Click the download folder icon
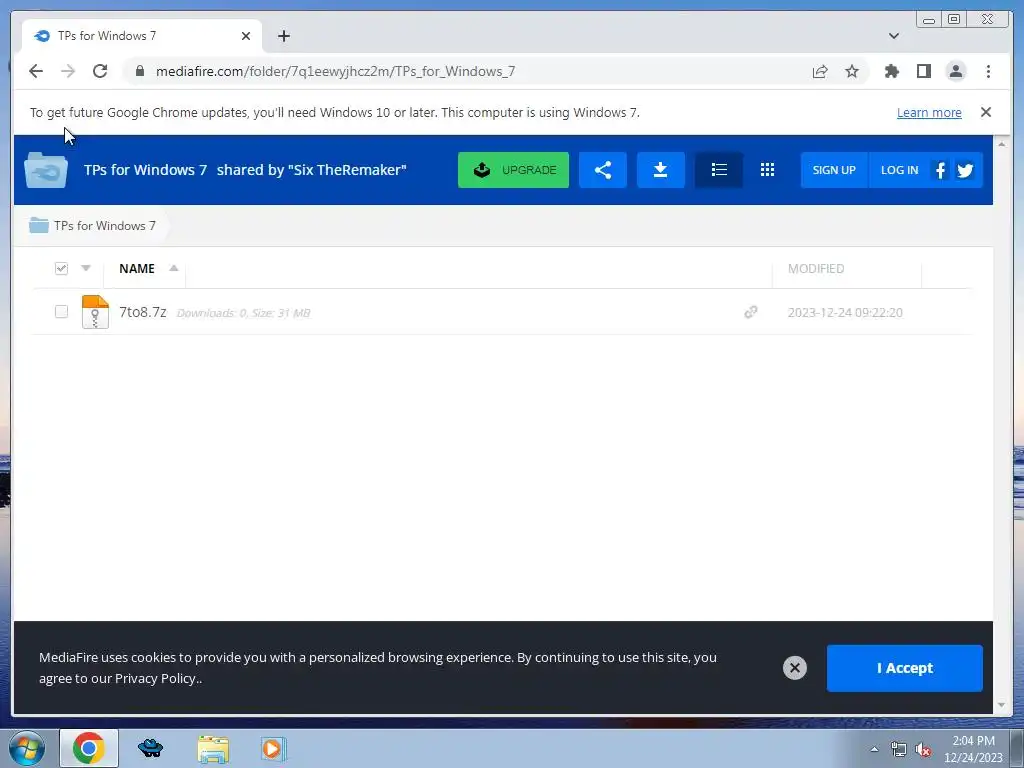 click(660, 170)
